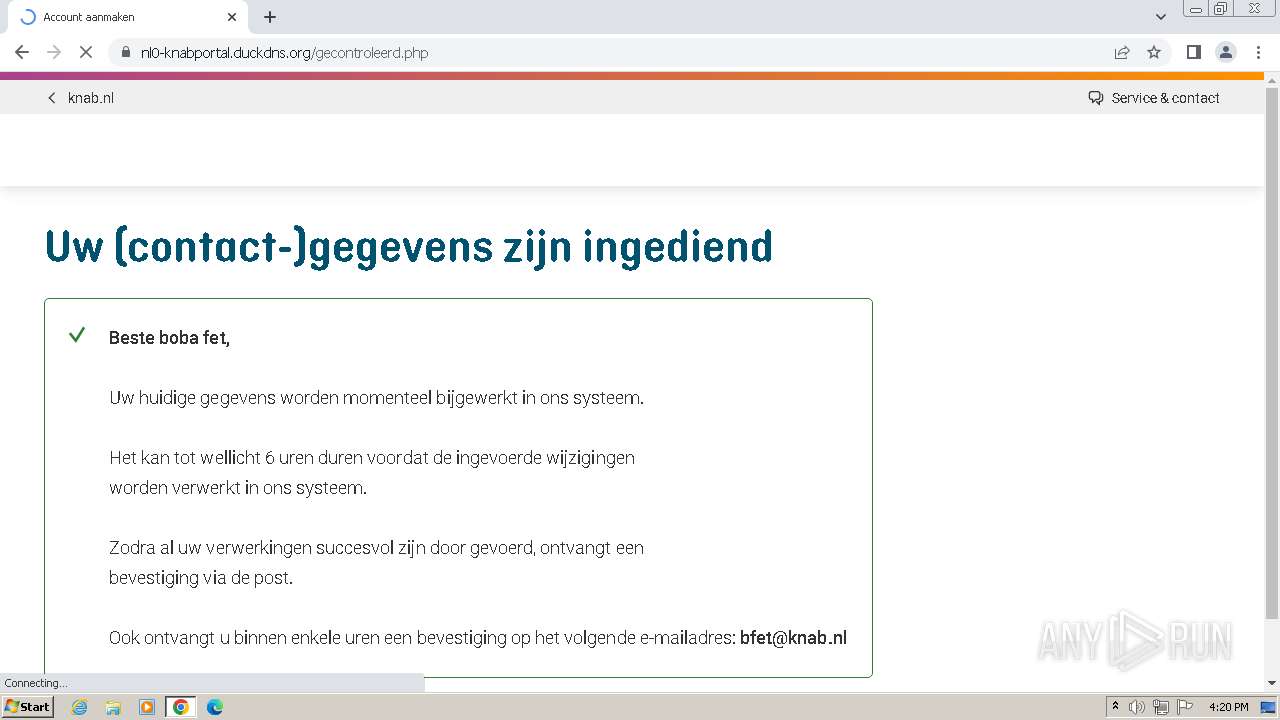Go back with the browser back arrow
The height and width of the screenshot is (720, 1280).
pyautogui.click(x=22, y=52)
